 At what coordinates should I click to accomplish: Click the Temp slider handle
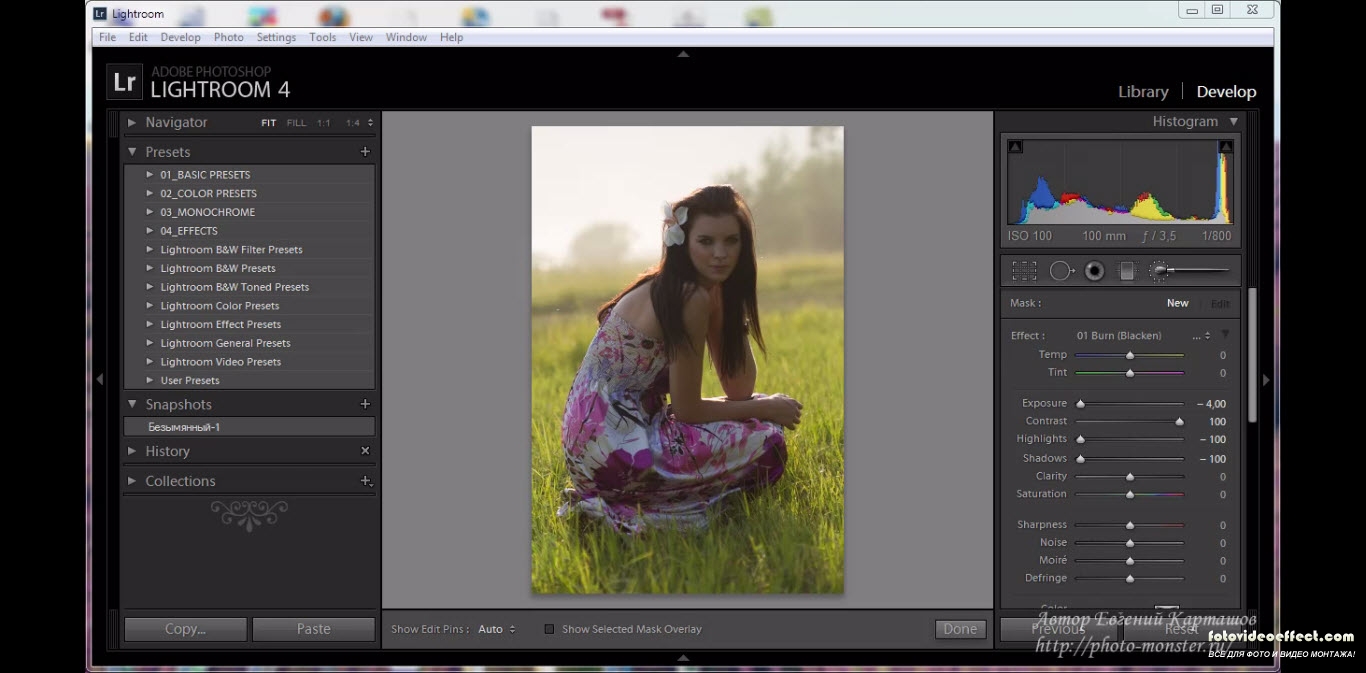[x=1130, y=355]
